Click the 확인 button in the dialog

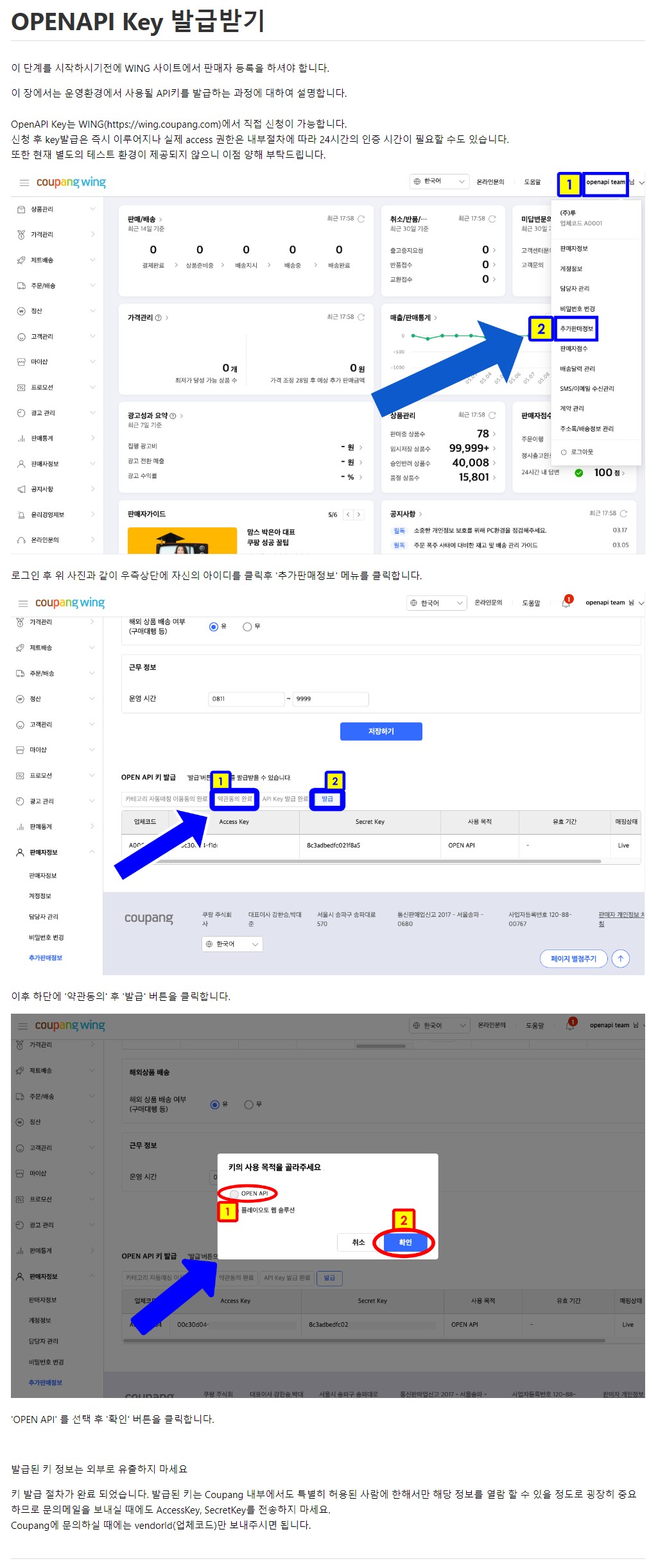[x=405, y=1243]
